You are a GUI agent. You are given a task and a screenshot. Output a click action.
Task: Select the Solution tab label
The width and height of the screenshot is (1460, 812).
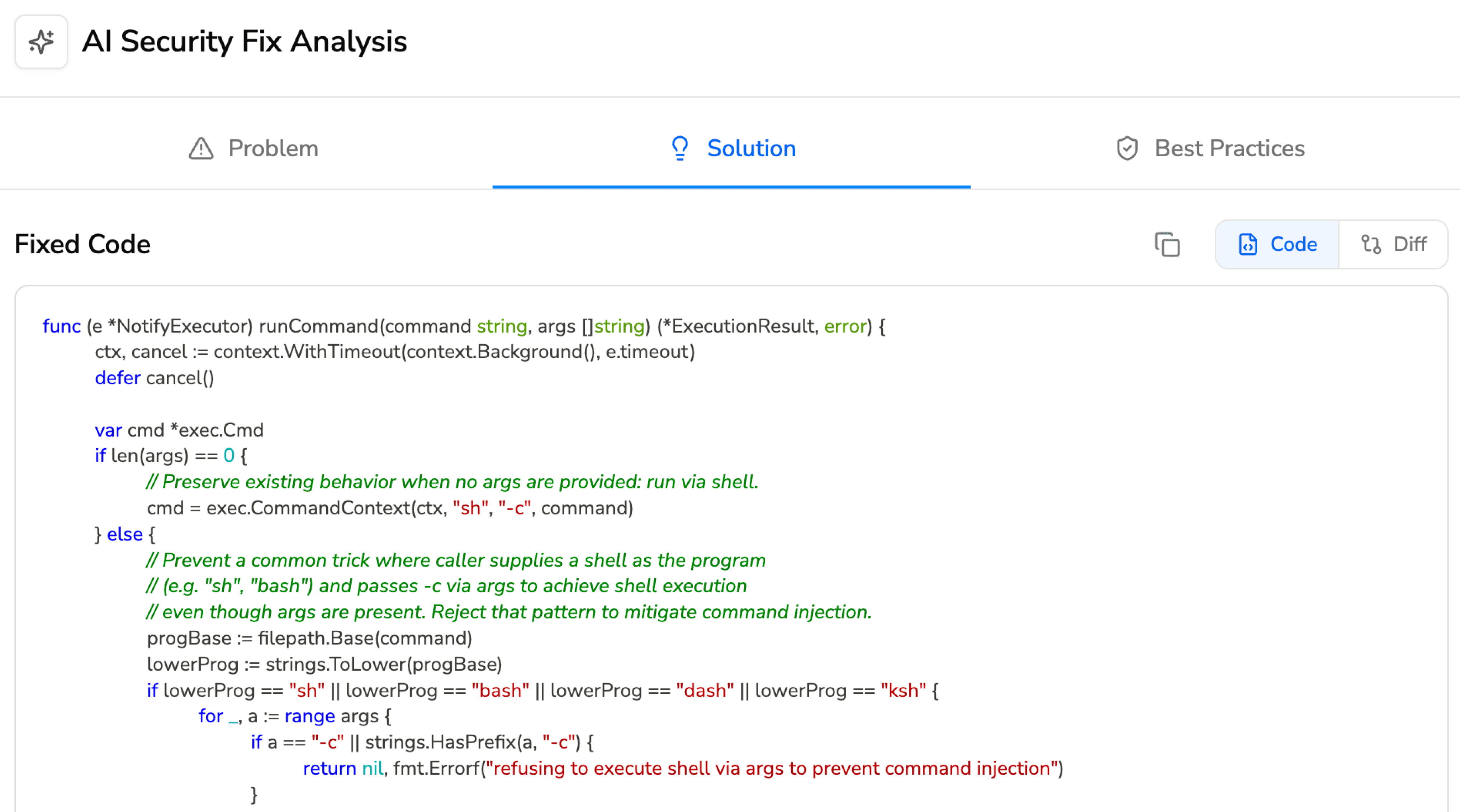[751, 148]
